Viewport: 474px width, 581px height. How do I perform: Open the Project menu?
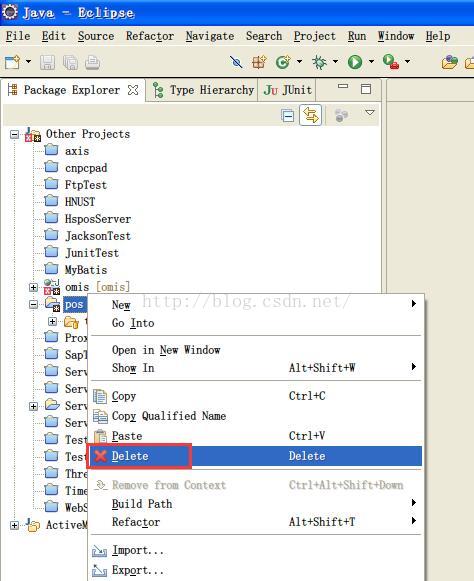[x=315, y=36]
